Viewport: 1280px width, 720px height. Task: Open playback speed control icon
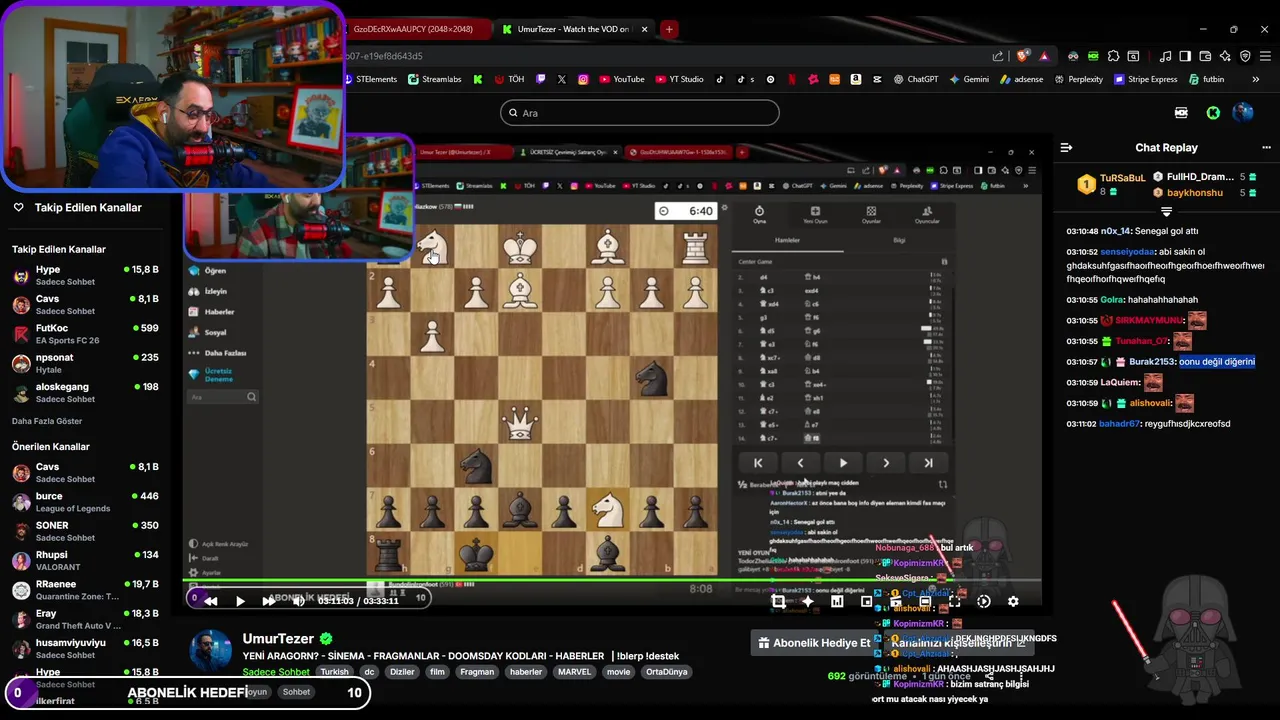[984, 601]
